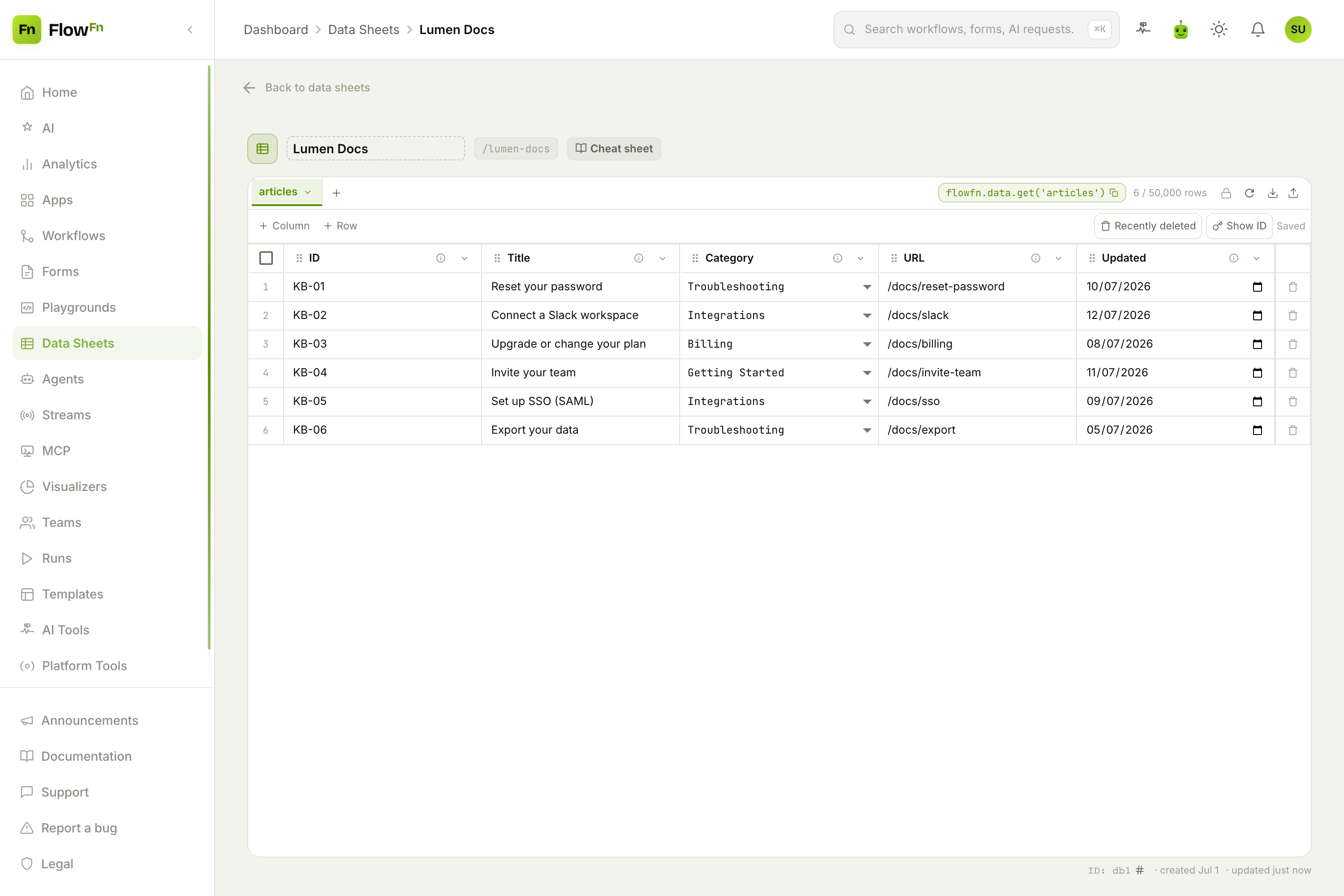
Task: Open date picker for 05/07/2026
Action: (1257, 430)
